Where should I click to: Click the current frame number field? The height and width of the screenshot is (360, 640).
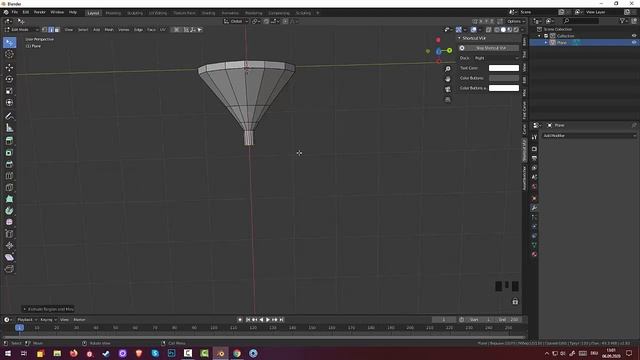[444, 320]
